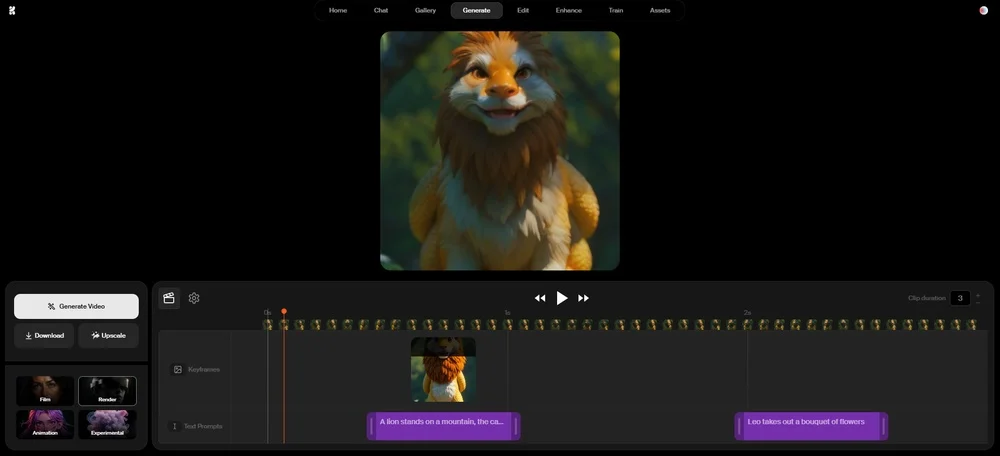1000x456 pixels.
Task: Open the Gallery tab
Action: pyautogui.click(x=425, y=10)
